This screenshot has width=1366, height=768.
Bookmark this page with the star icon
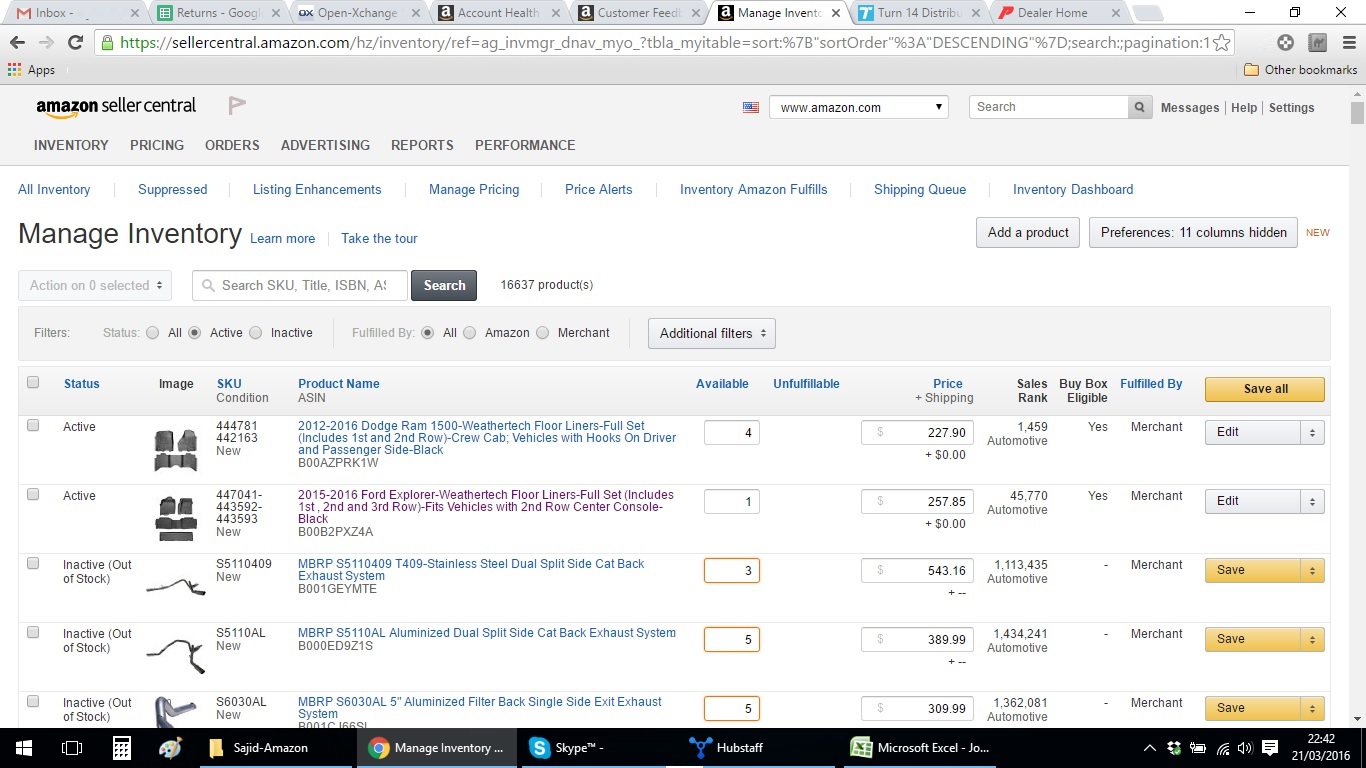pyautogui.click(x=1221, y=43)
